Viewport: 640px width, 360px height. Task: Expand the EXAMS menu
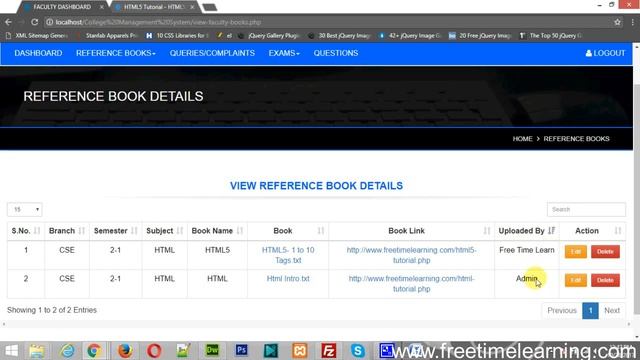click(x=284, y=53)
